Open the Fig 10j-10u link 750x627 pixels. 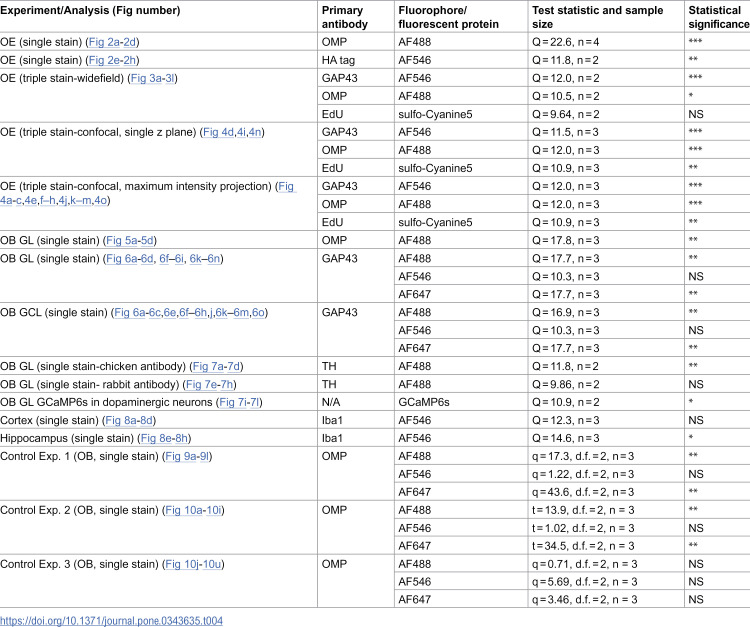[x=193, y=564]
